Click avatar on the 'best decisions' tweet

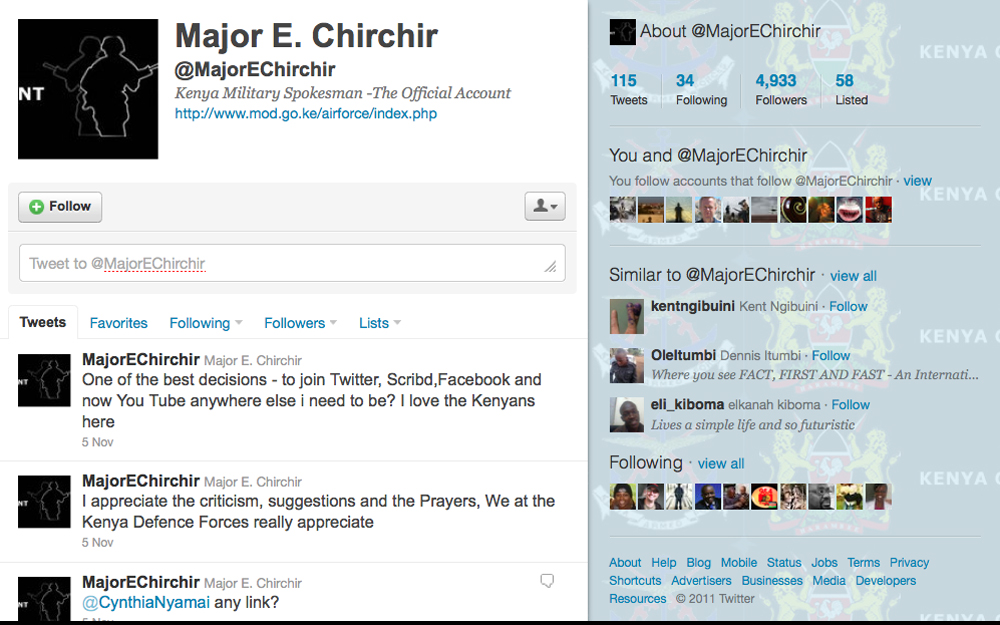(44, 380)
